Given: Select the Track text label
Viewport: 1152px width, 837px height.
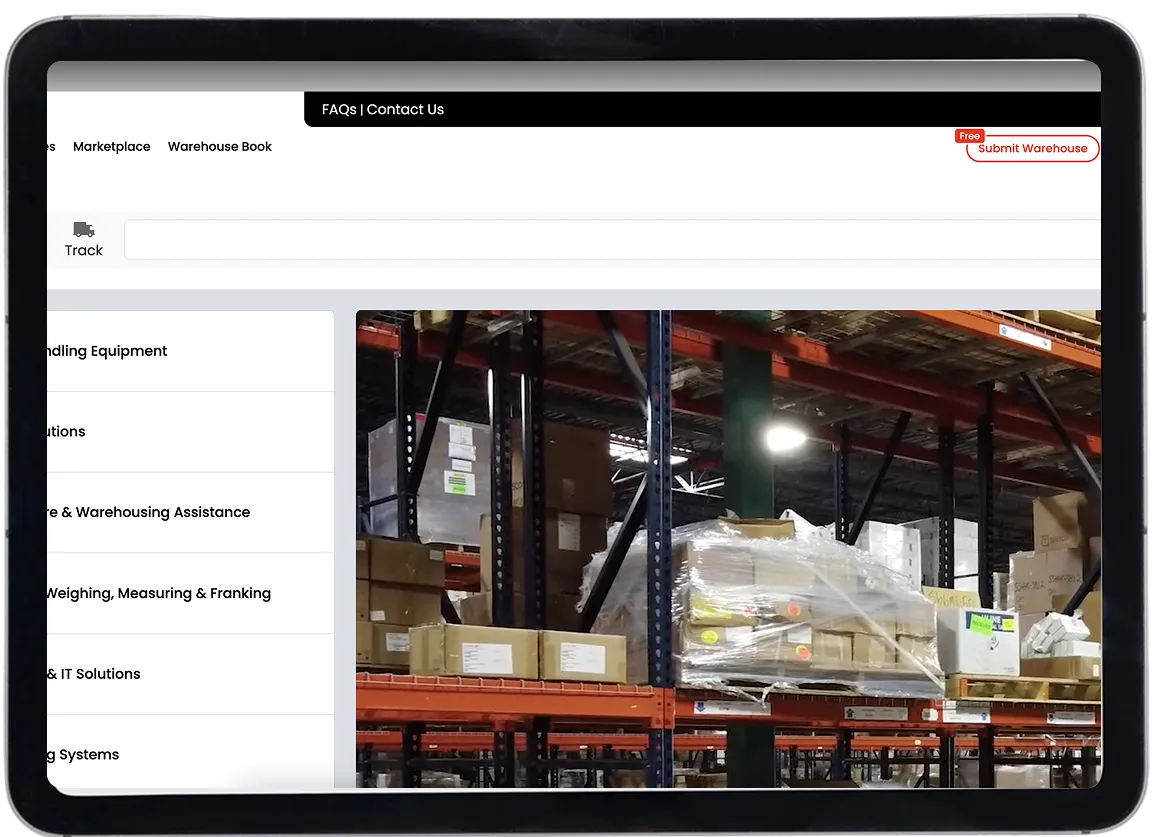Looking at the screenshot, I should point(84,251).
